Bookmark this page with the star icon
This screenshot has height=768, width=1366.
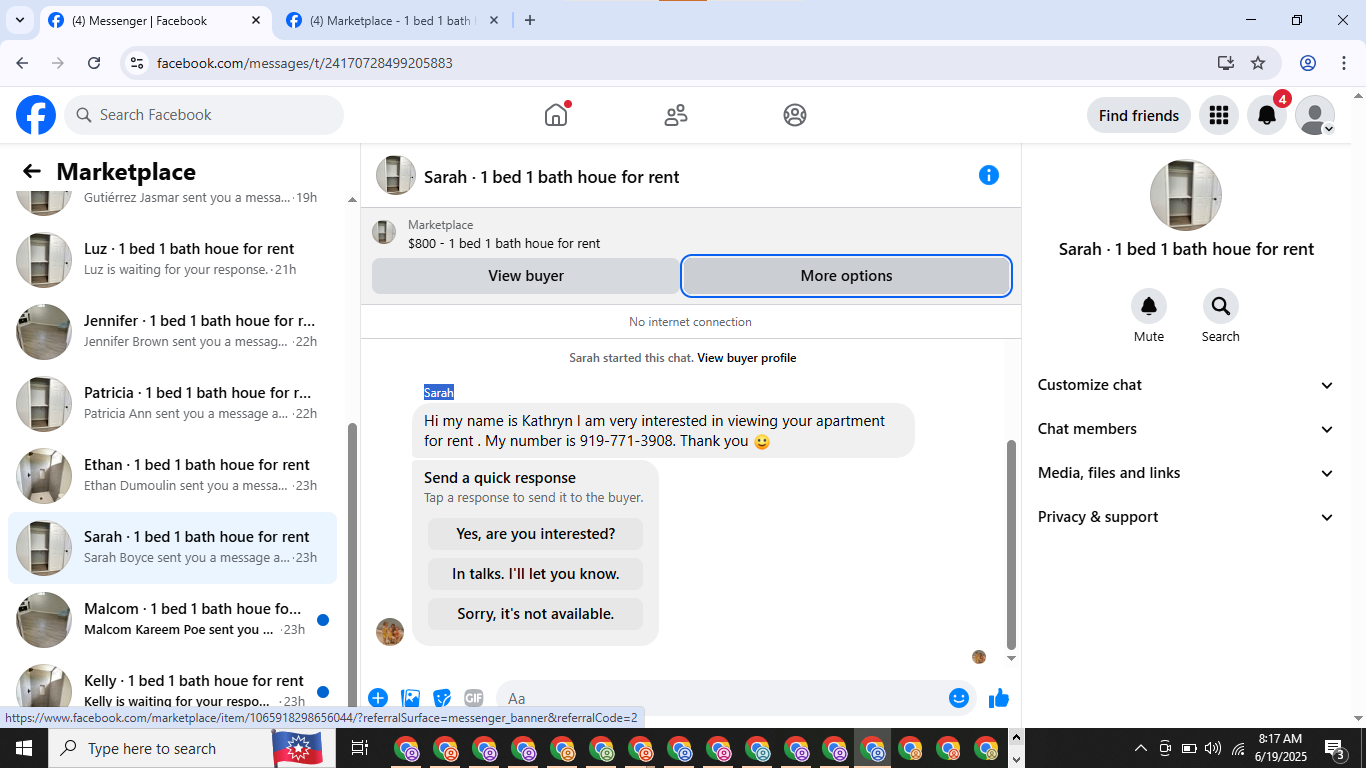pos(1258,63)
